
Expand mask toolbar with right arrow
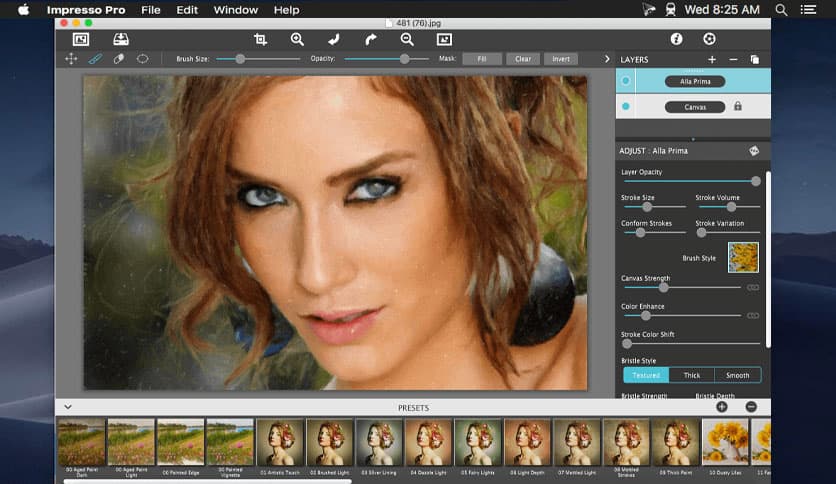pyautogui.click(x=607, y=59)
